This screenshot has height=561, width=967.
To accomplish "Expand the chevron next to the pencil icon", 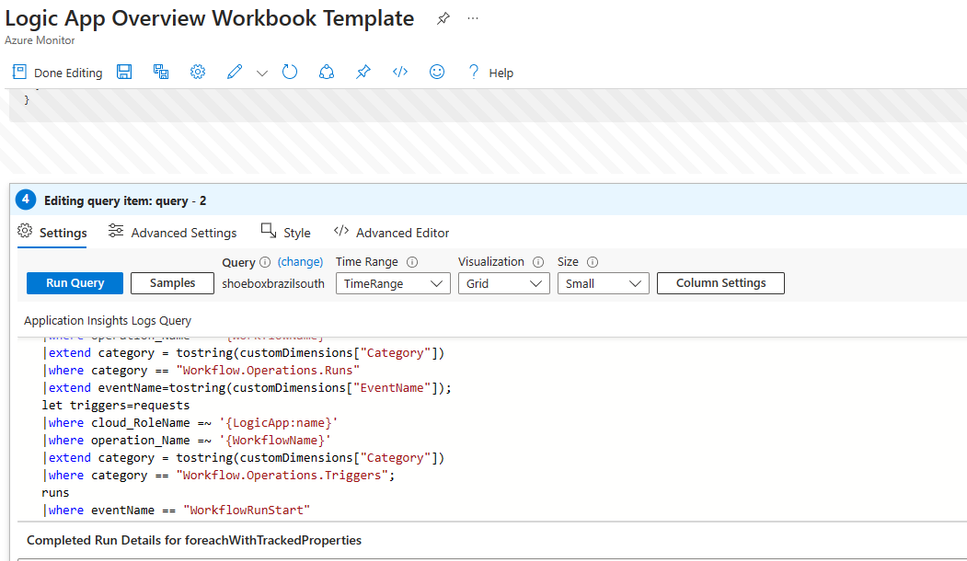I will tap(262, 73).
